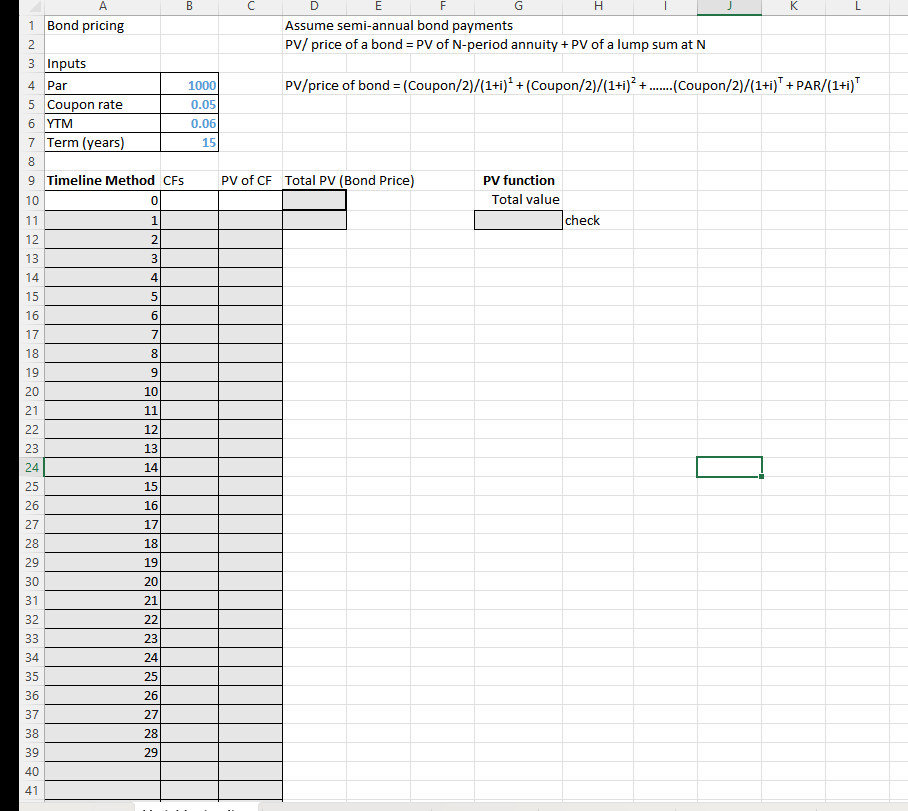Select the outlined cell beside the check label
908x811 pixels.
(x=518, y=220)
